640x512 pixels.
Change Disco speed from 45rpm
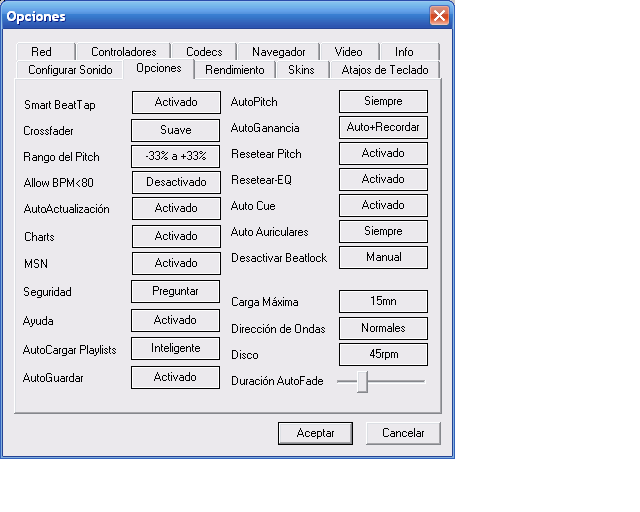pyautogui.click(x=383, y=355)
